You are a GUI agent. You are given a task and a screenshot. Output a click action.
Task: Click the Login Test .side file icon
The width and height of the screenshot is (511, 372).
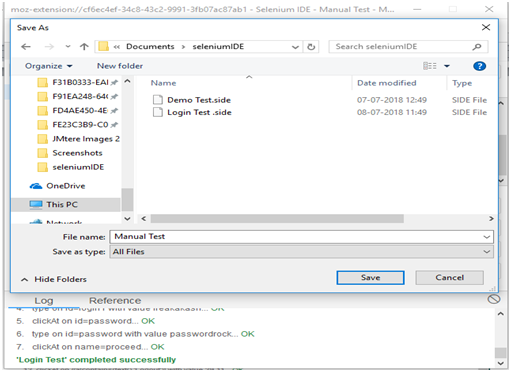(x=158, y=112)
